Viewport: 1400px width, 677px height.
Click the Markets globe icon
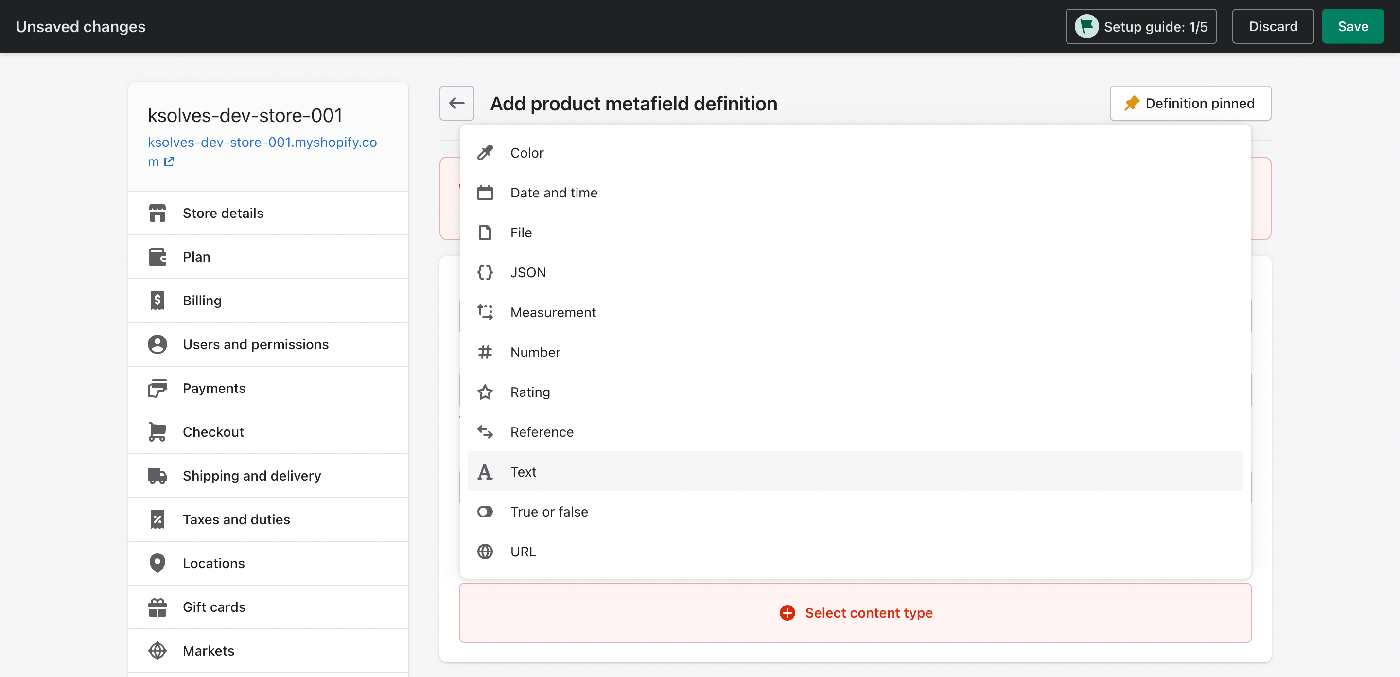(x=157, y=651)
